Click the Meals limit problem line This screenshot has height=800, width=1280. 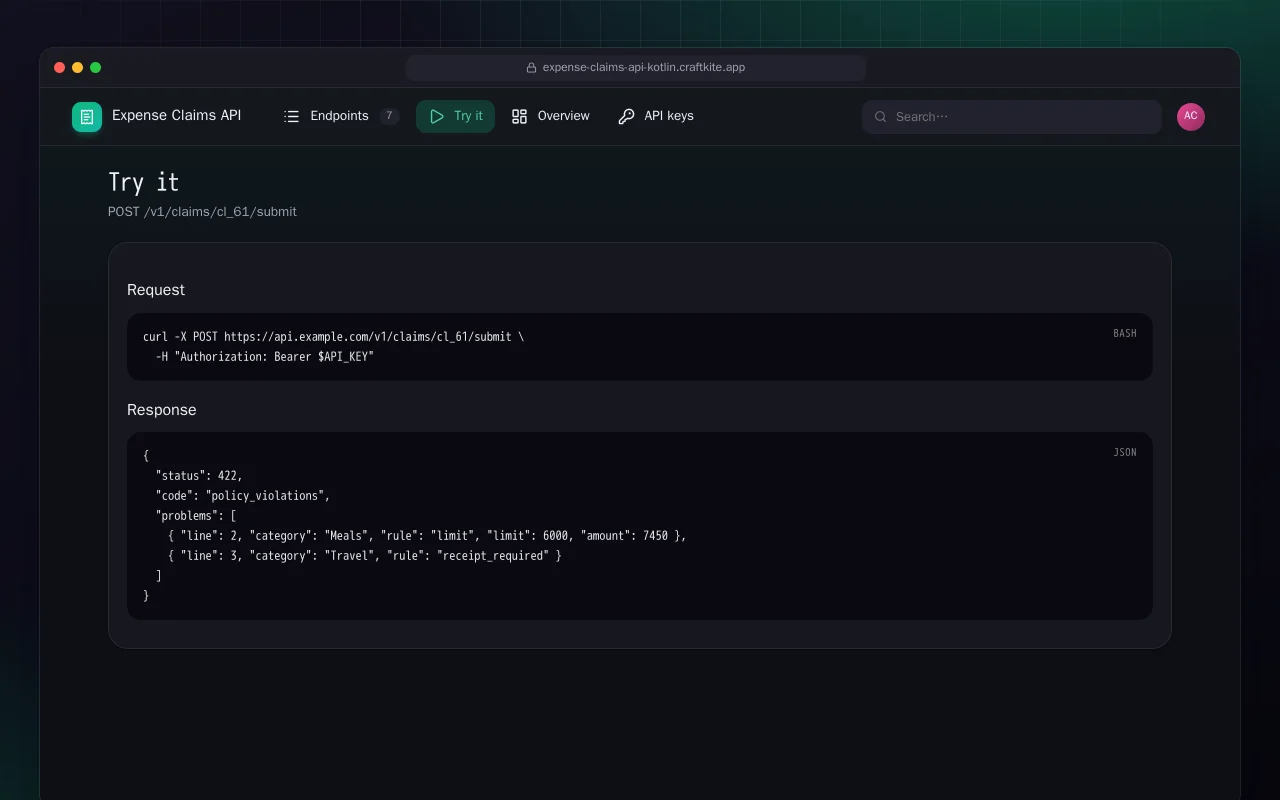click(427, 536)
